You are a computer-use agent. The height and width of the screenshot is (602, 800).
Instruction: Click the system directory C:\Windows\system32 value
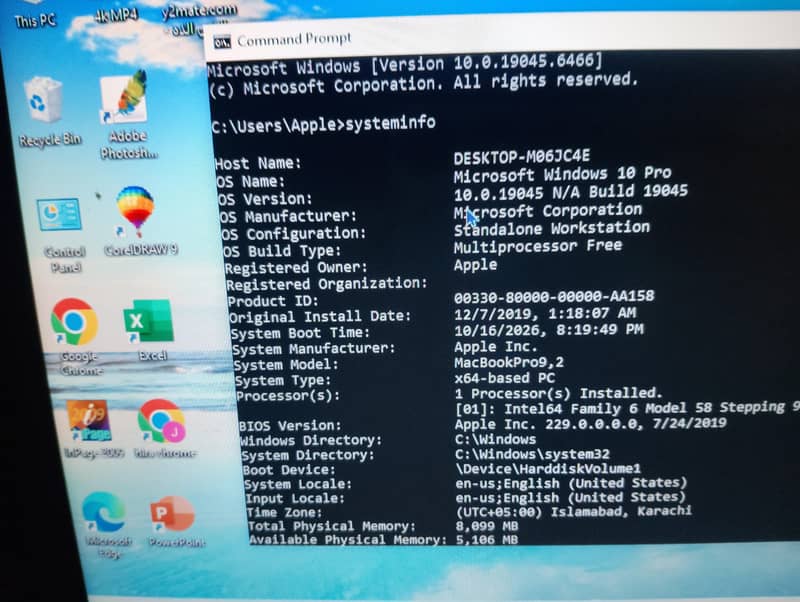click(533, 454)
